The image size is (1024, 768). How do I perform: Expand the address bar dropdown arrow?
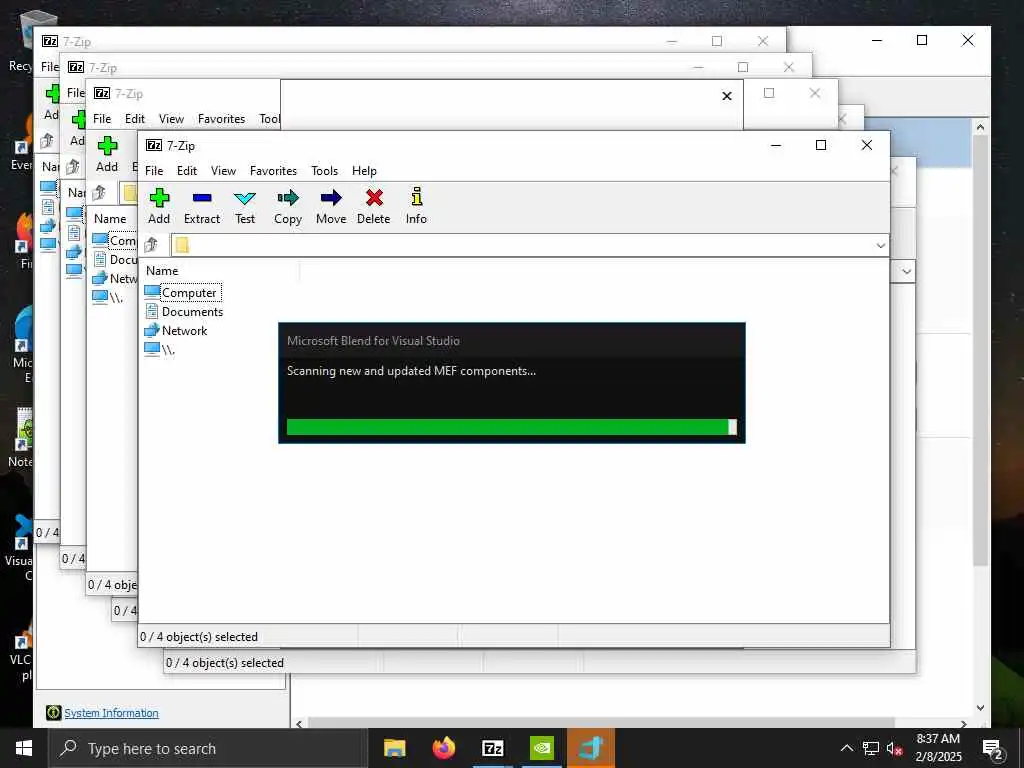(x=880, y=246)
